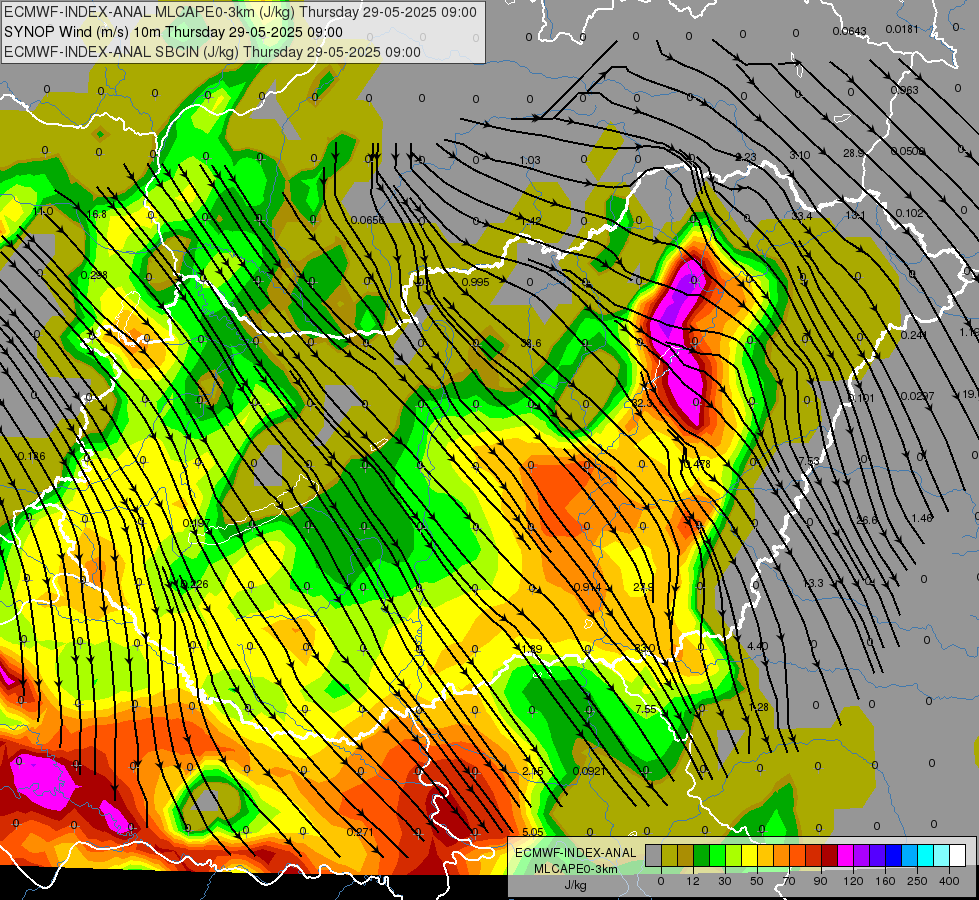
Task: Click the map value 32.3
Action: click(642, 403)
